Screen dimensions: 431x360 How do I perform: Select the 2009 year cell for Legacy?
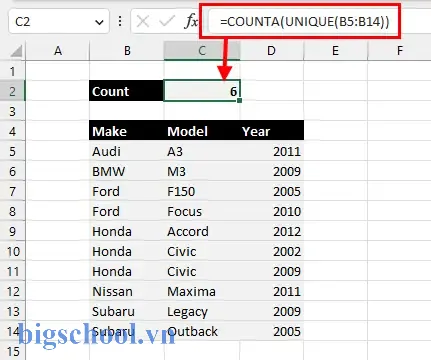coord(272,311)
